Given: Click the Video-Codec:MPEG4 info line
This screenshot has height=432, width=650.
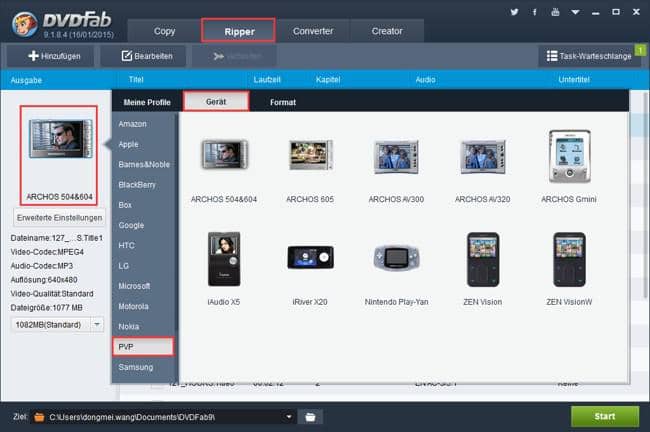Looking at the screenshot, I should 47,252.
